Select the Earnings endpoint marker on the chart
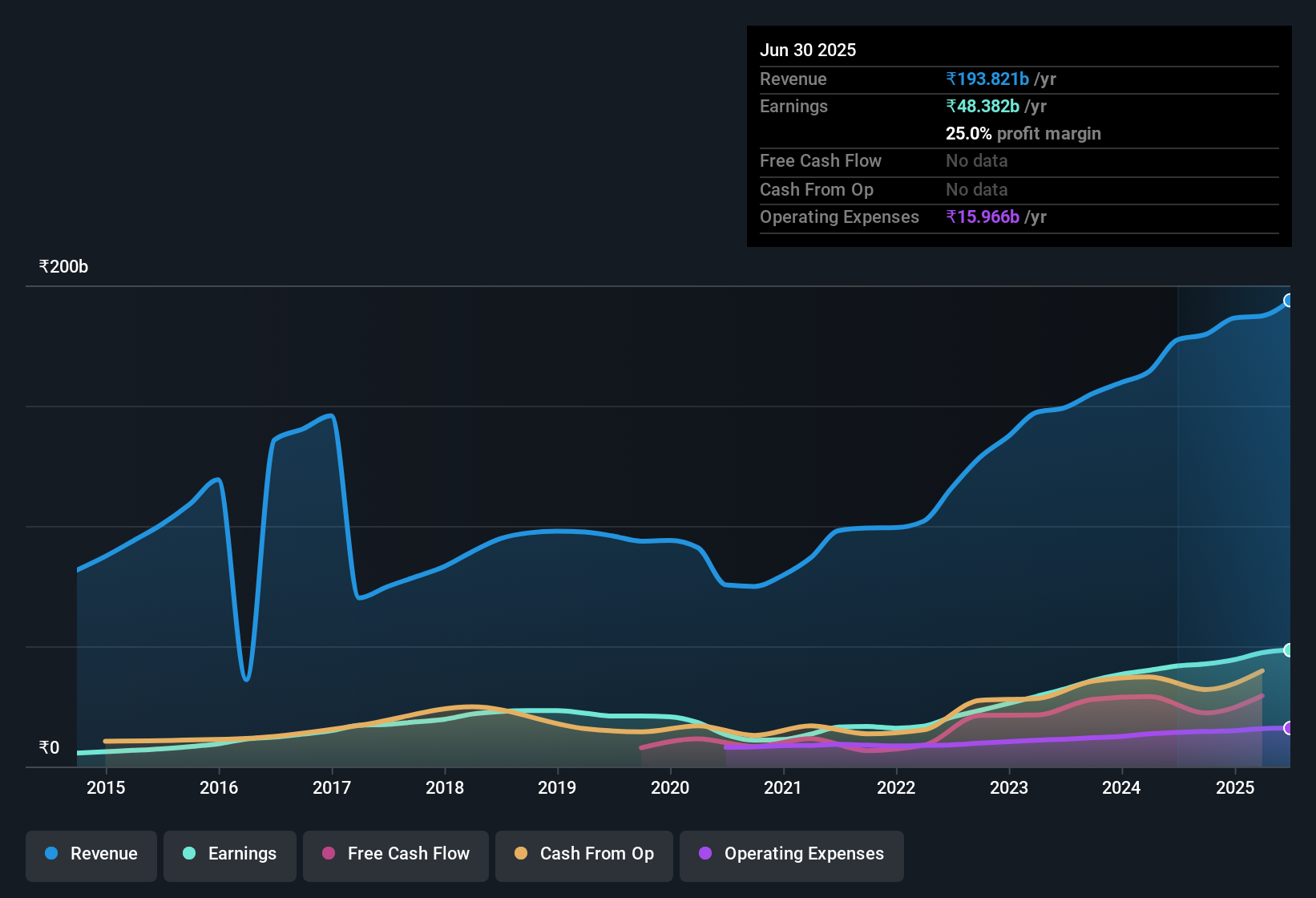Screen dimensions: 1316x898 point(1289,649)
